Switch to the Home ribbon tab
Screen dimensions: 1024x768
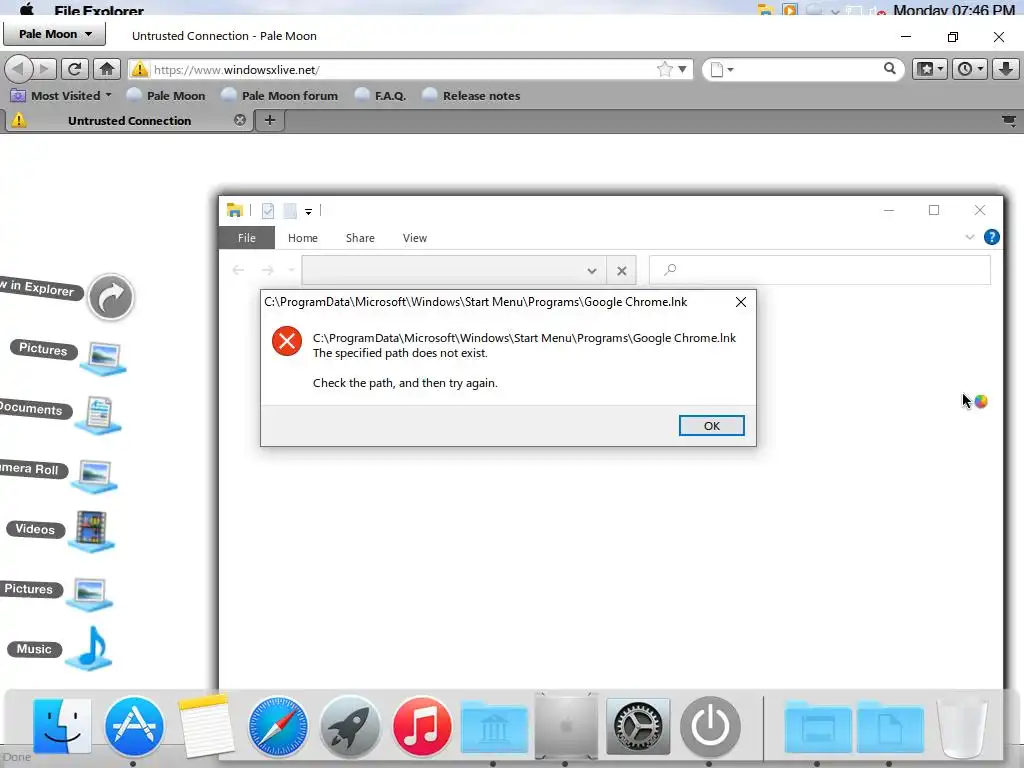coord(302,238)
